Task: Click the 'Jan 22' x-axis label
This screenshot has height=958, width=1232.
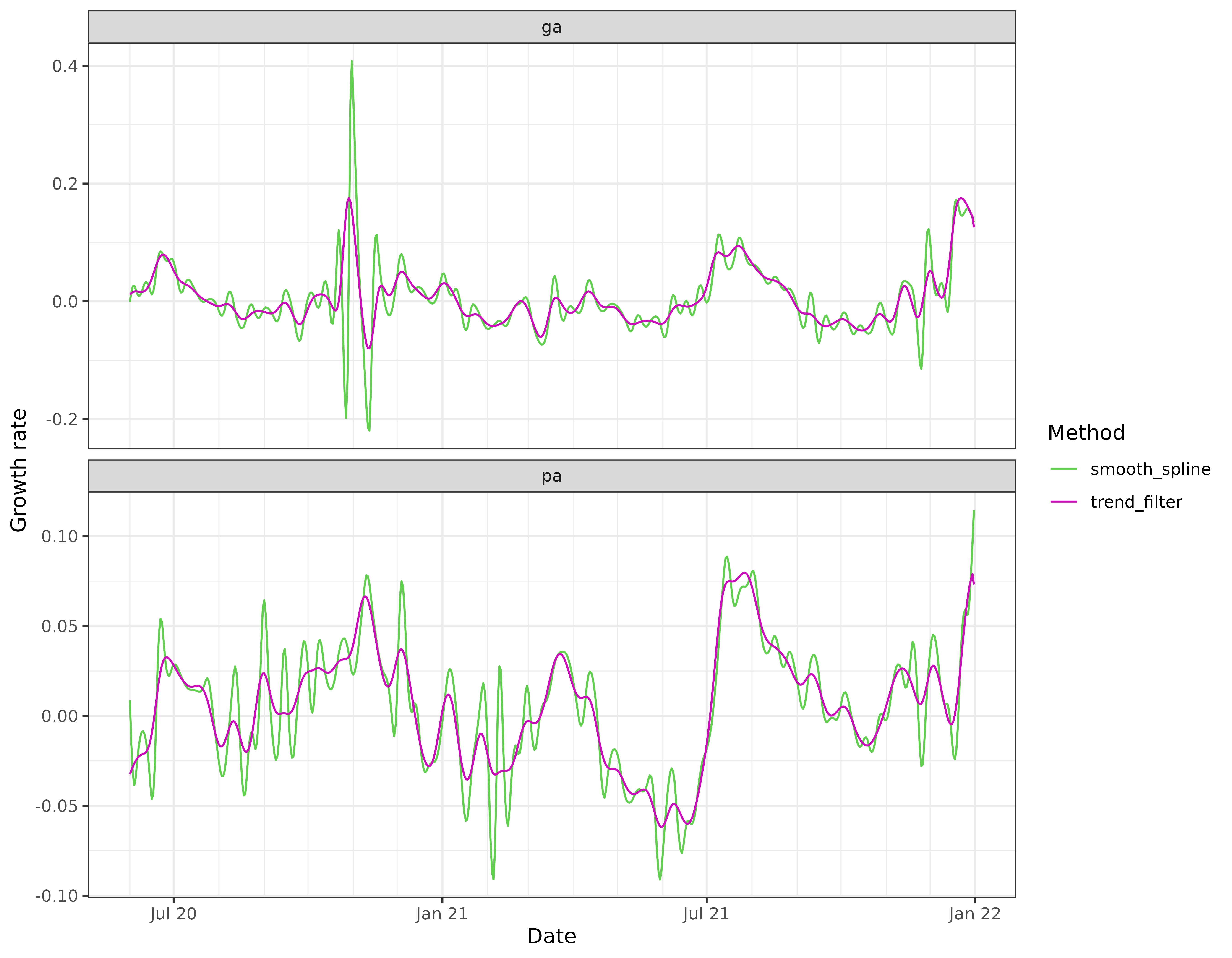Action: [x=975, y=914]
